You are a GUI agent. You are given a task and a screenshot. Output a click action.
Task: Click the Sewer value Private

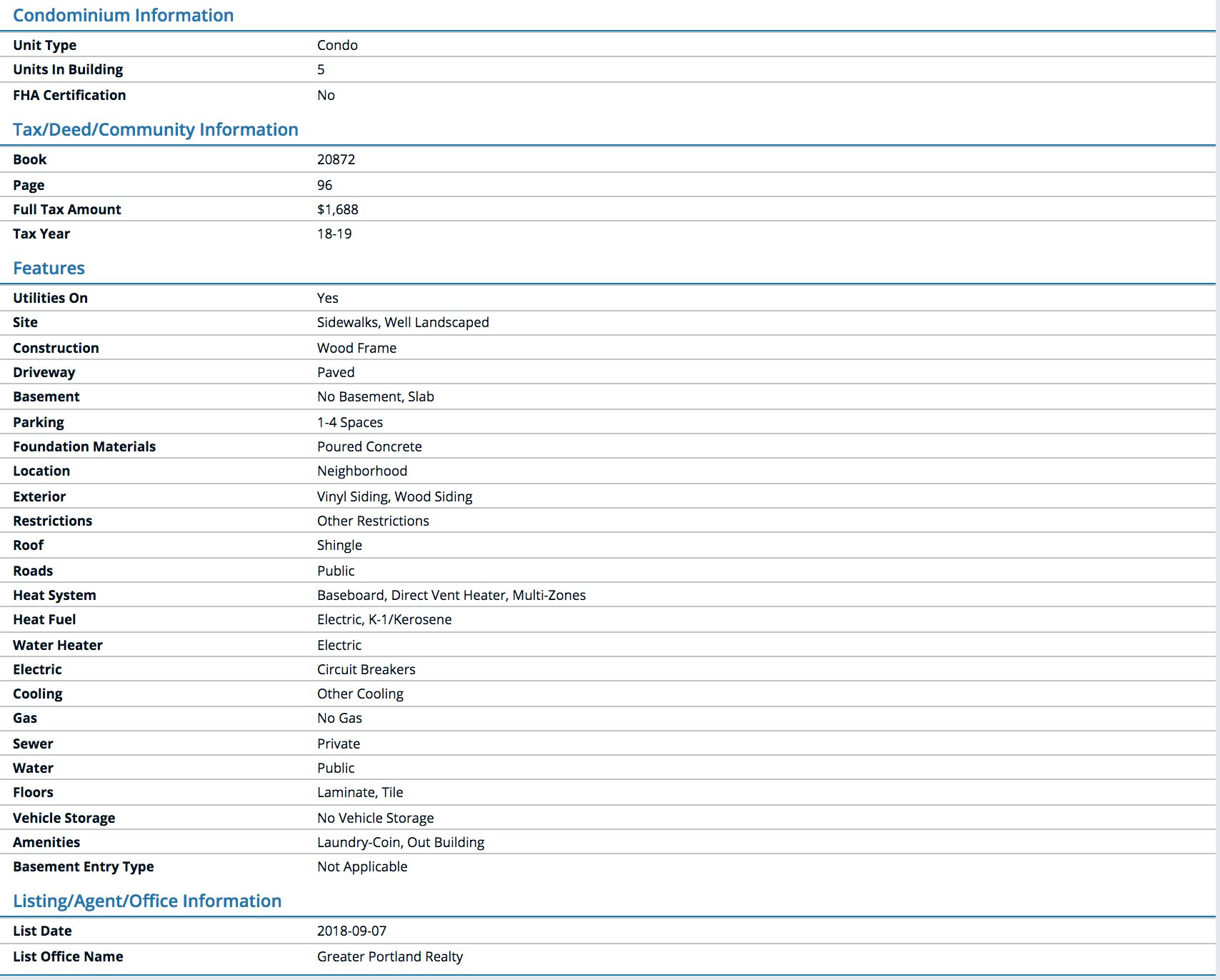[x=339, y=744]
